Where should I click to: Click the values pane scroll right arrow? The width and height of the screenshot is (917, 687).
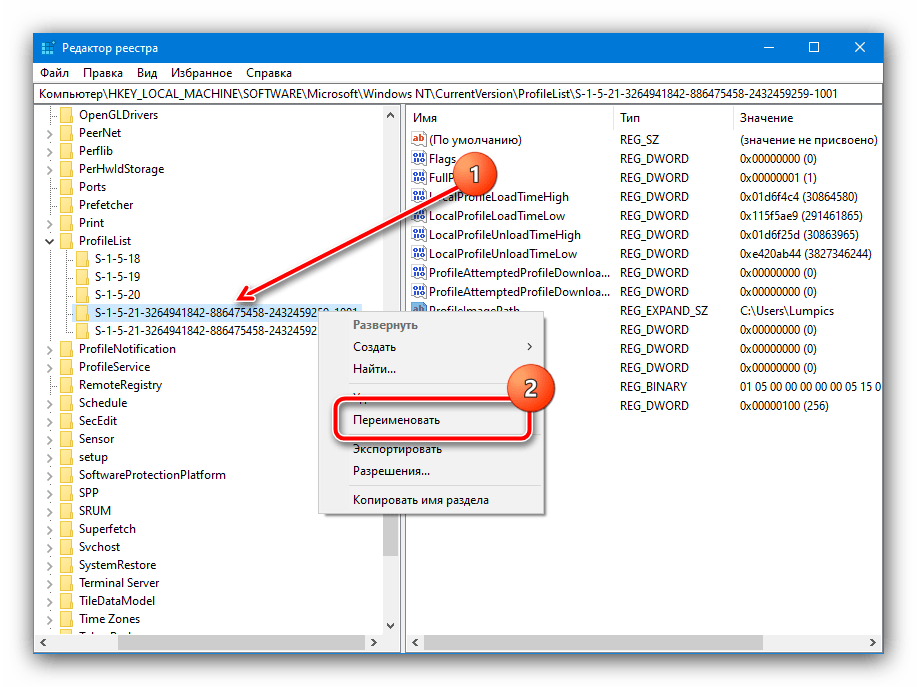pyautogui.click(x=873, y=643)
